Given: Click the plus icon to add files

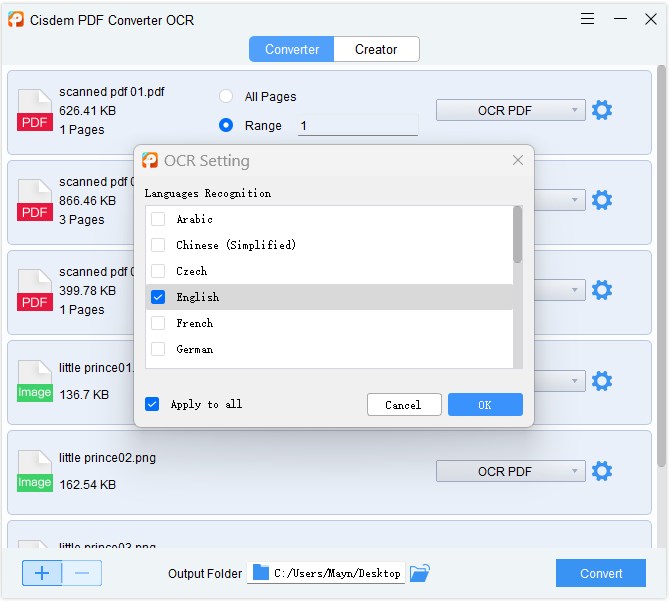Looking at the screenshot, I should tap(42, 573).
